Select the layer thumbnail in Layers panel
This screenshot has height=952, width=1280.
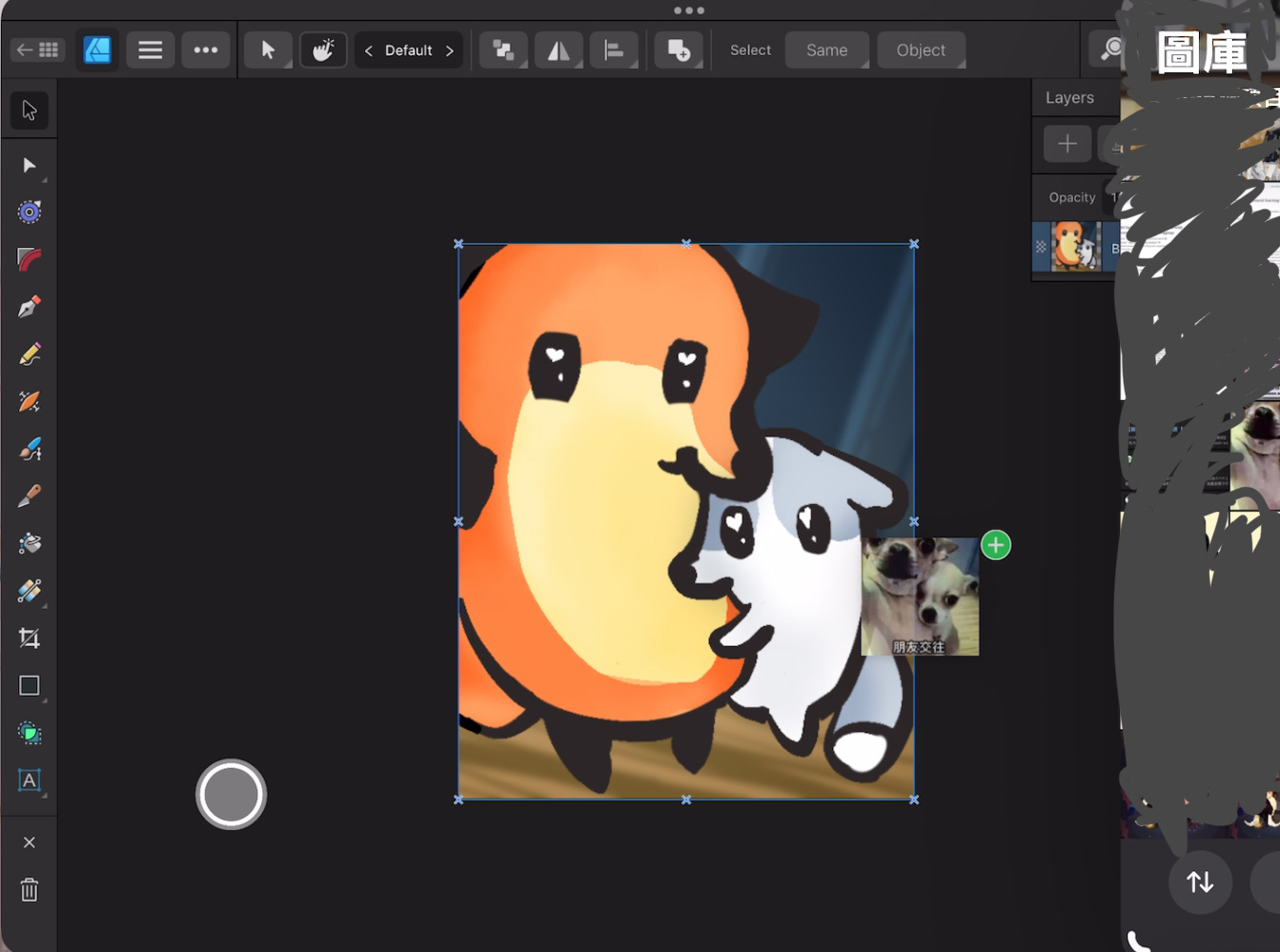(1074, 247)
